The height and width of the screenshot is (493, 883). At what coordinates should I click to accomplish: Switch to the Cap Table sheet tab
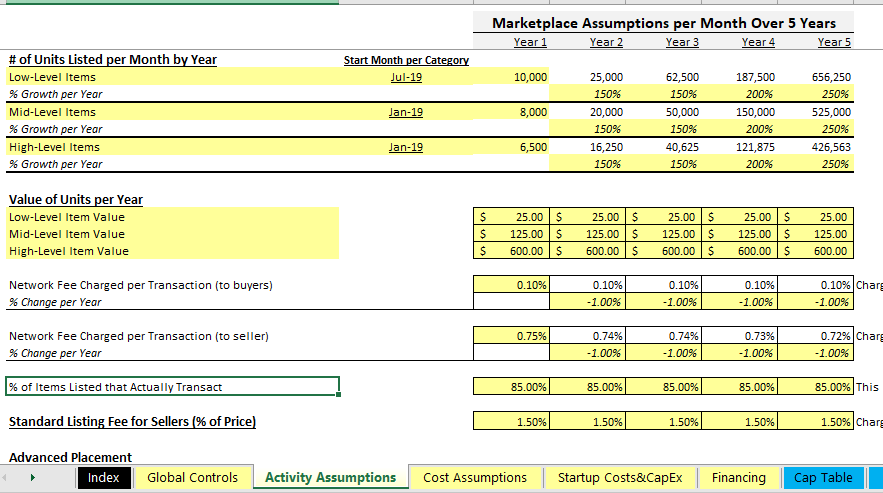[x=823, y=478]
